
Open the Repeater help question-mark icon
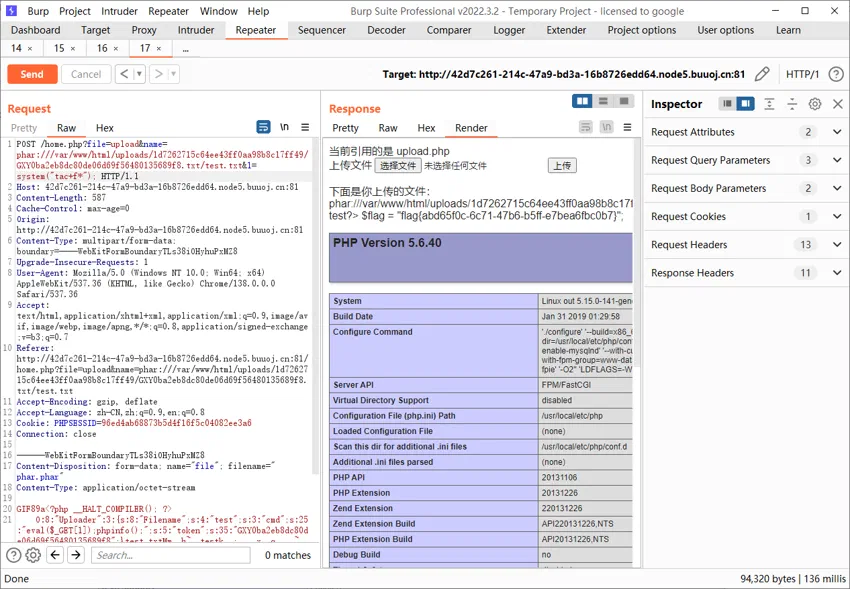click(x=836, y=74)
